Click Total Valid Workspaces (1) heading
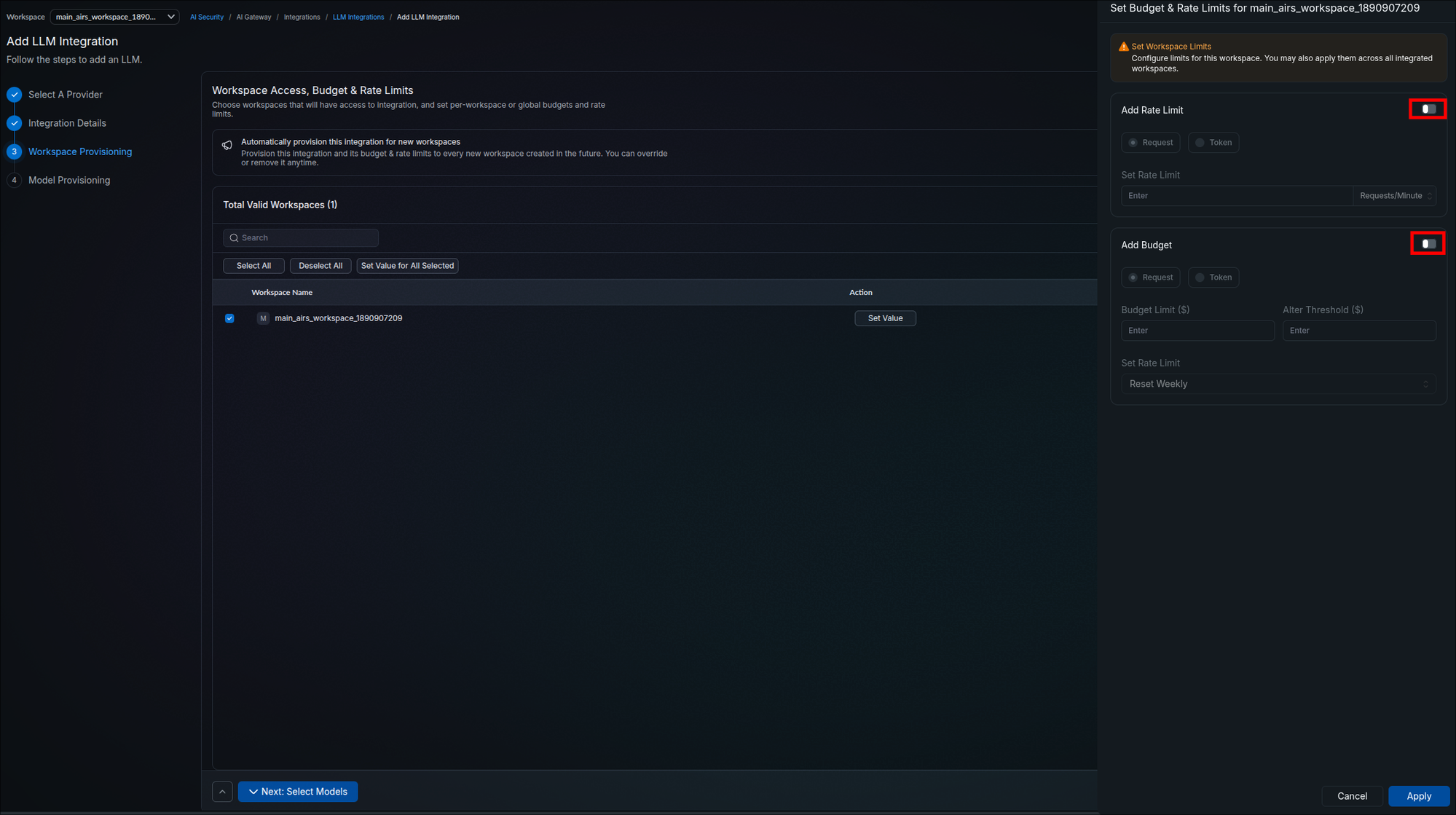The image size is (1456, 815). point(280,205)
